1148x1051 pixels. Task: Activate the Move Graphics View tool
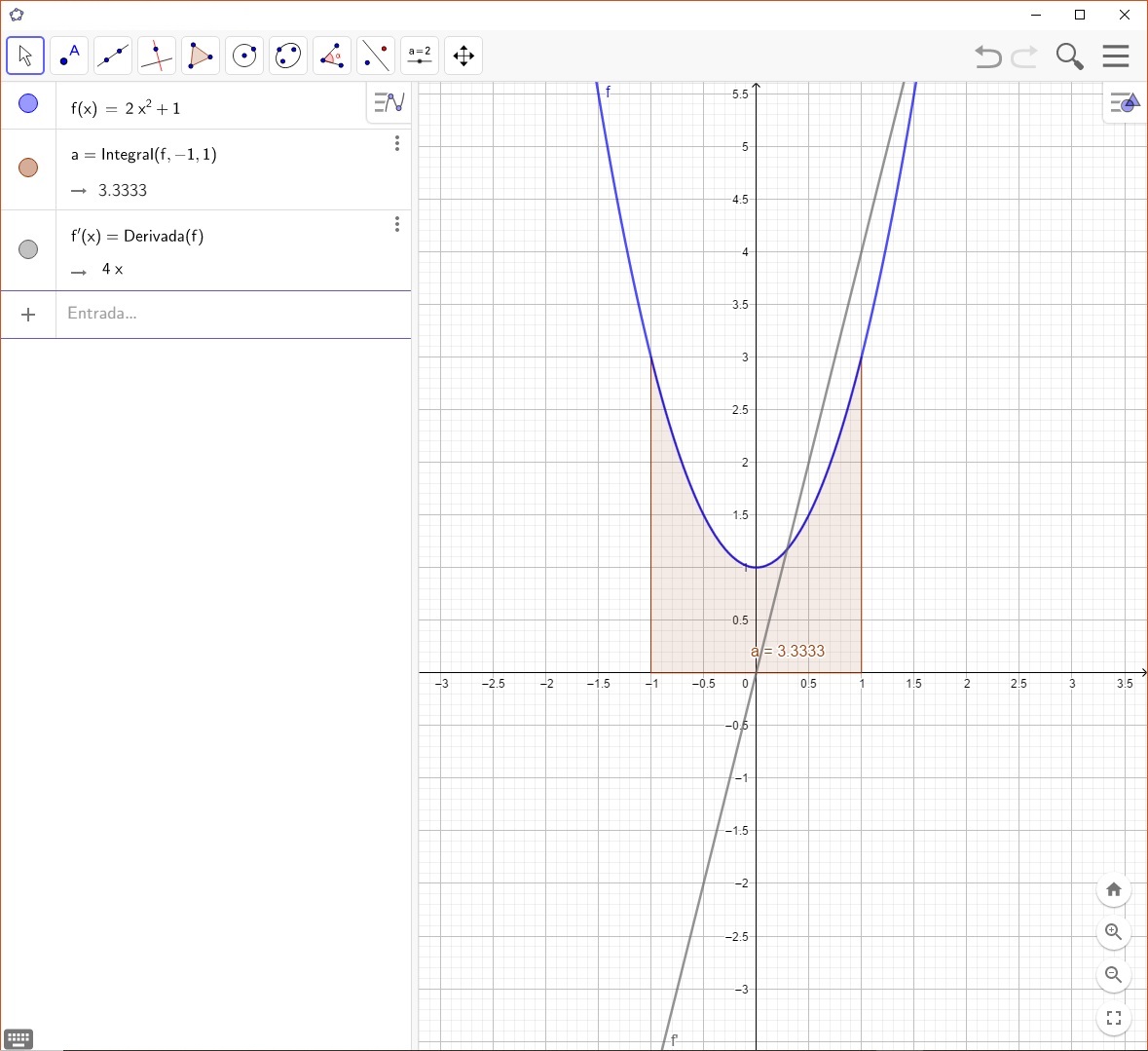pos(463,56)
